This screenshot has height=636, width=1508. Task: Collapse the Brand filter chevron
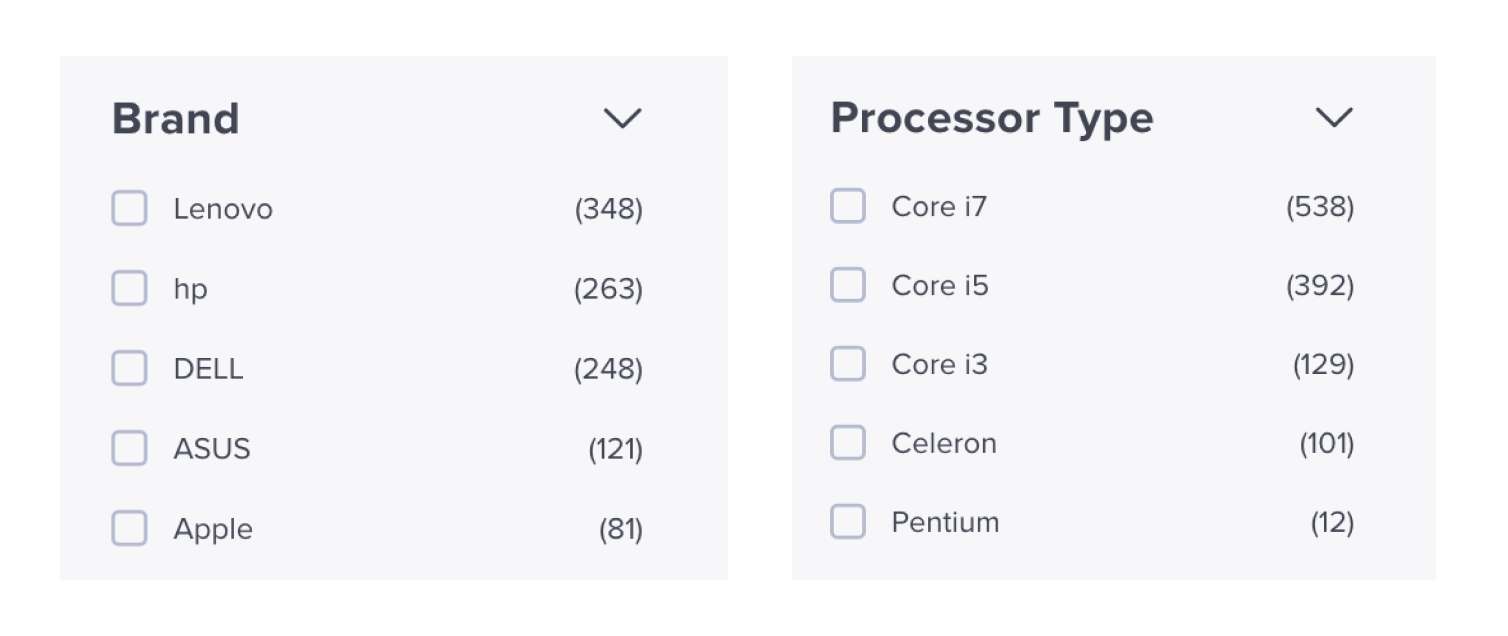(622, 119)
